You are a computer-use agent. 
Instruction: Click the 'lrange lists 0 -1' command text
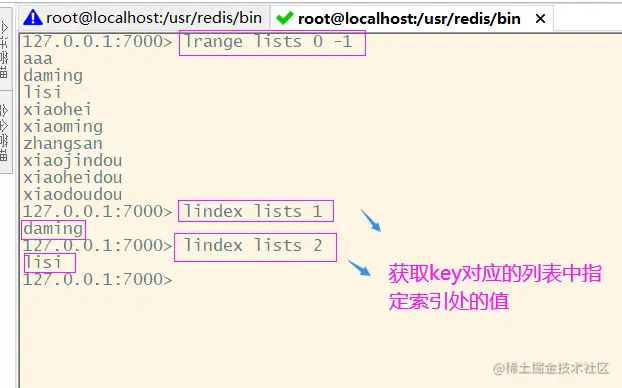point(268,42)
